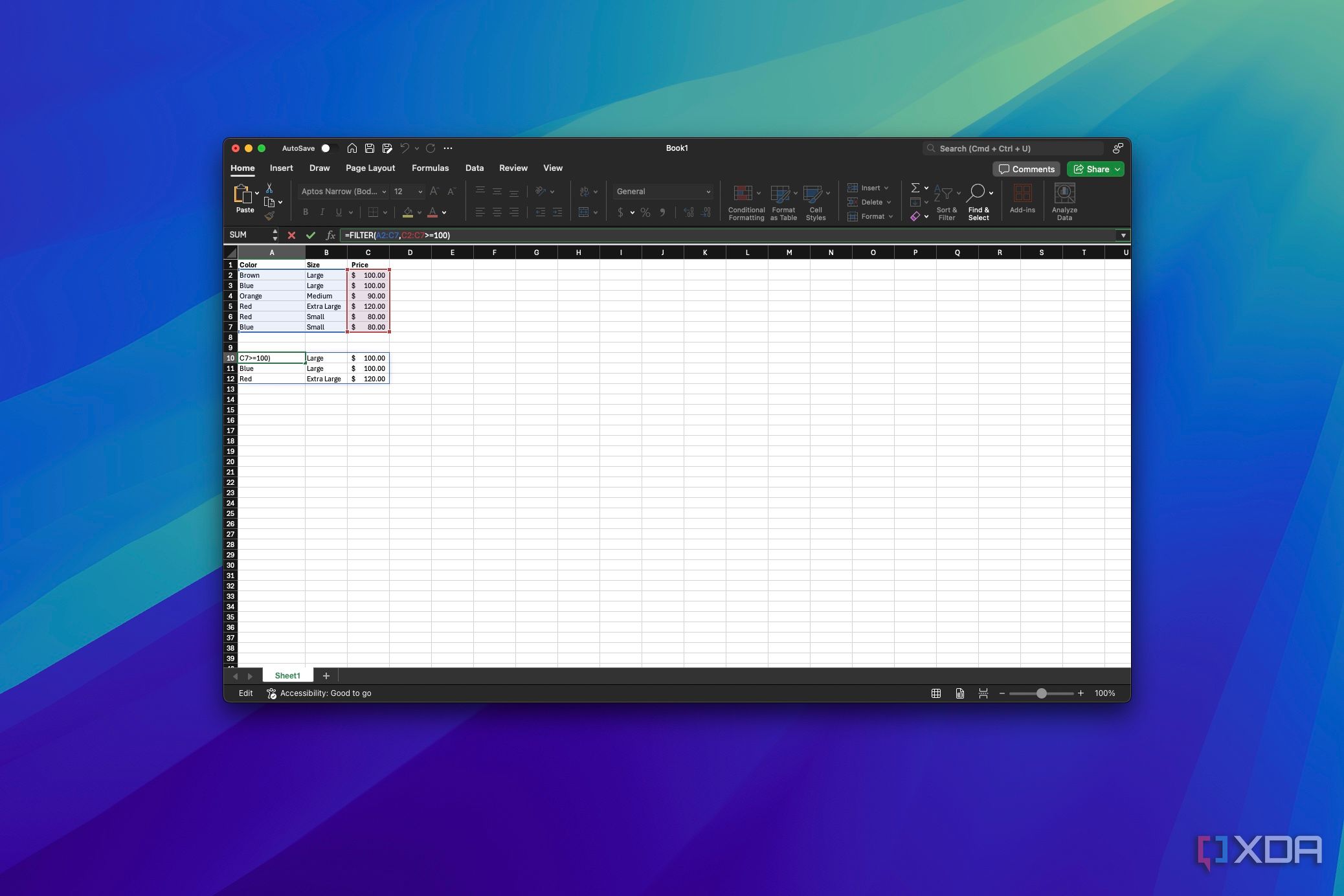Click the Save icon in title bar
1344x896 pixels.
[370, 148]
